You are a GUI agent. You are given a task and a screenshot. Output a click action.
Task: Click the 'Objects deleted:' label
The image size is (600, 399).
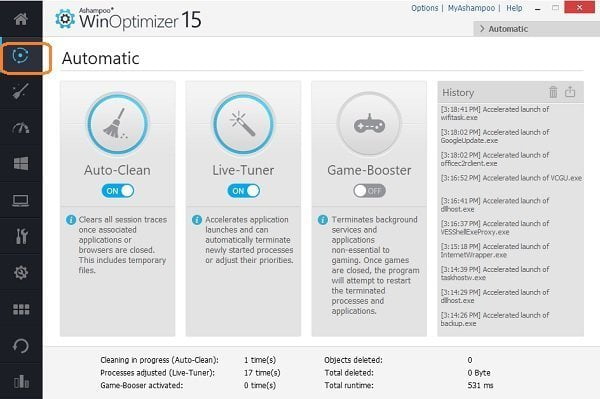click(x=353, y=360)
